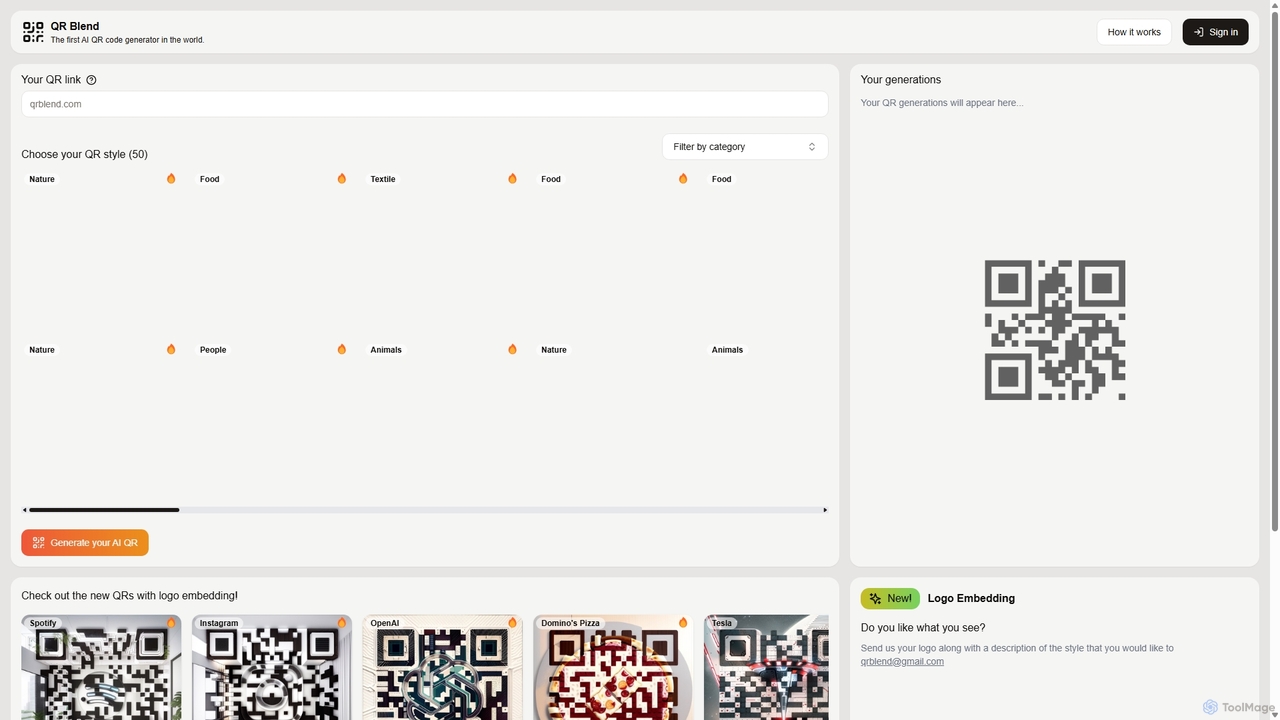Screen dimensions: 1280x720
Task: Click the Tesla label tag
Action: 722,623
